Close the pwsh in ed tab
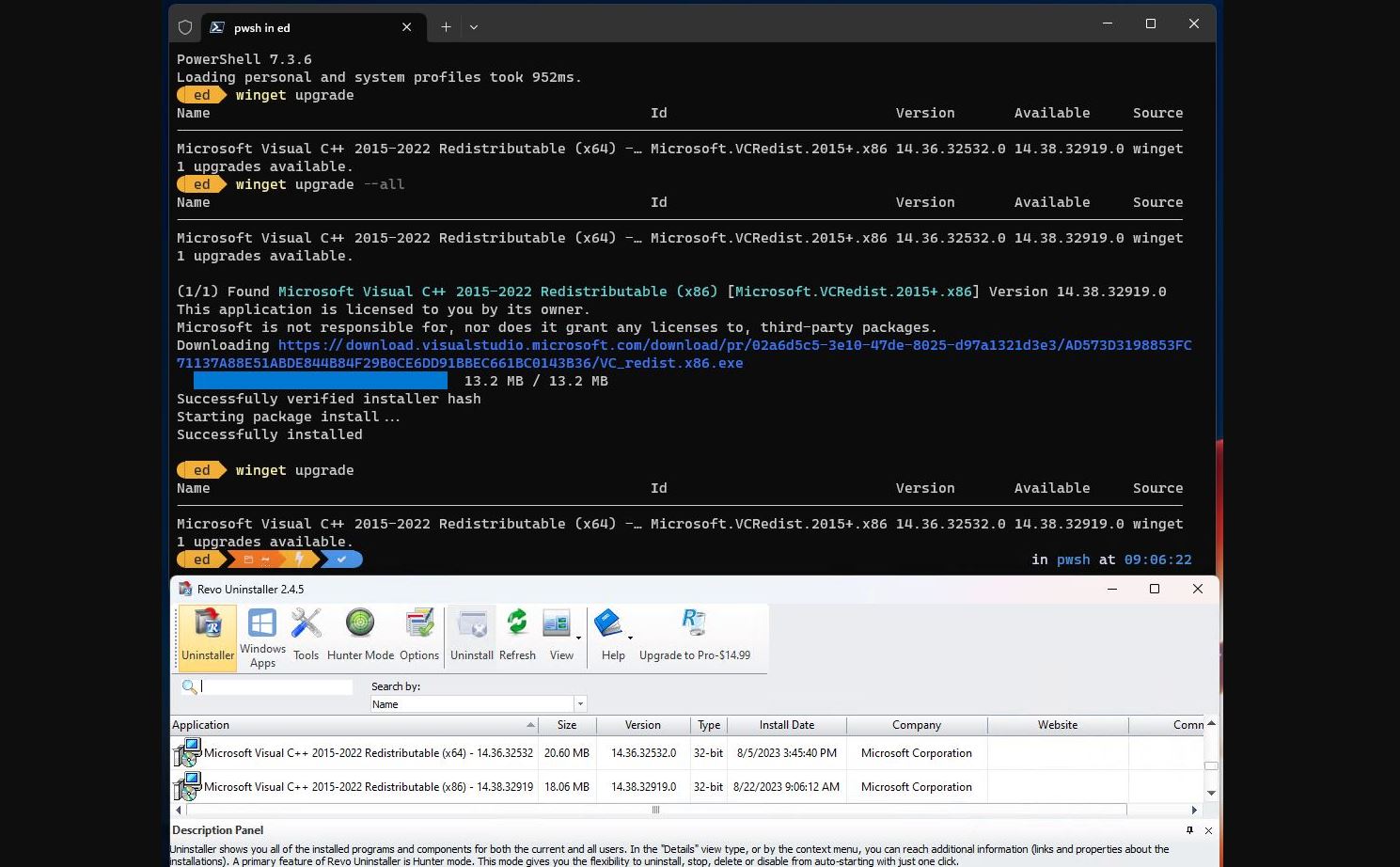 pos(406,27)
